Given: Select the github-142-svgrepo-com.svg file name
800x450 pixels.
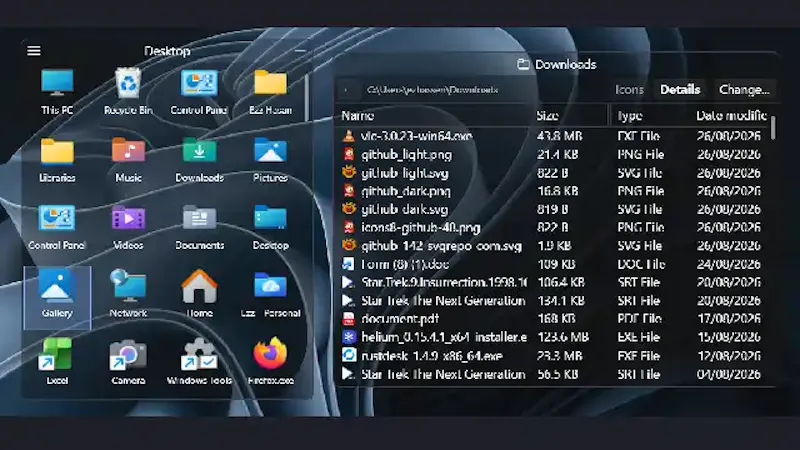Looking at the screenshot, I should (x=441, y=246).
